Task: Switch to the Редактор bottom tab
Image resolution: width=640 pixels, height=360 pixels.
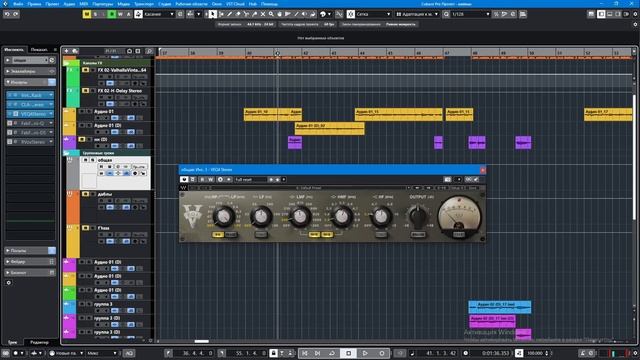Action: 40,342
